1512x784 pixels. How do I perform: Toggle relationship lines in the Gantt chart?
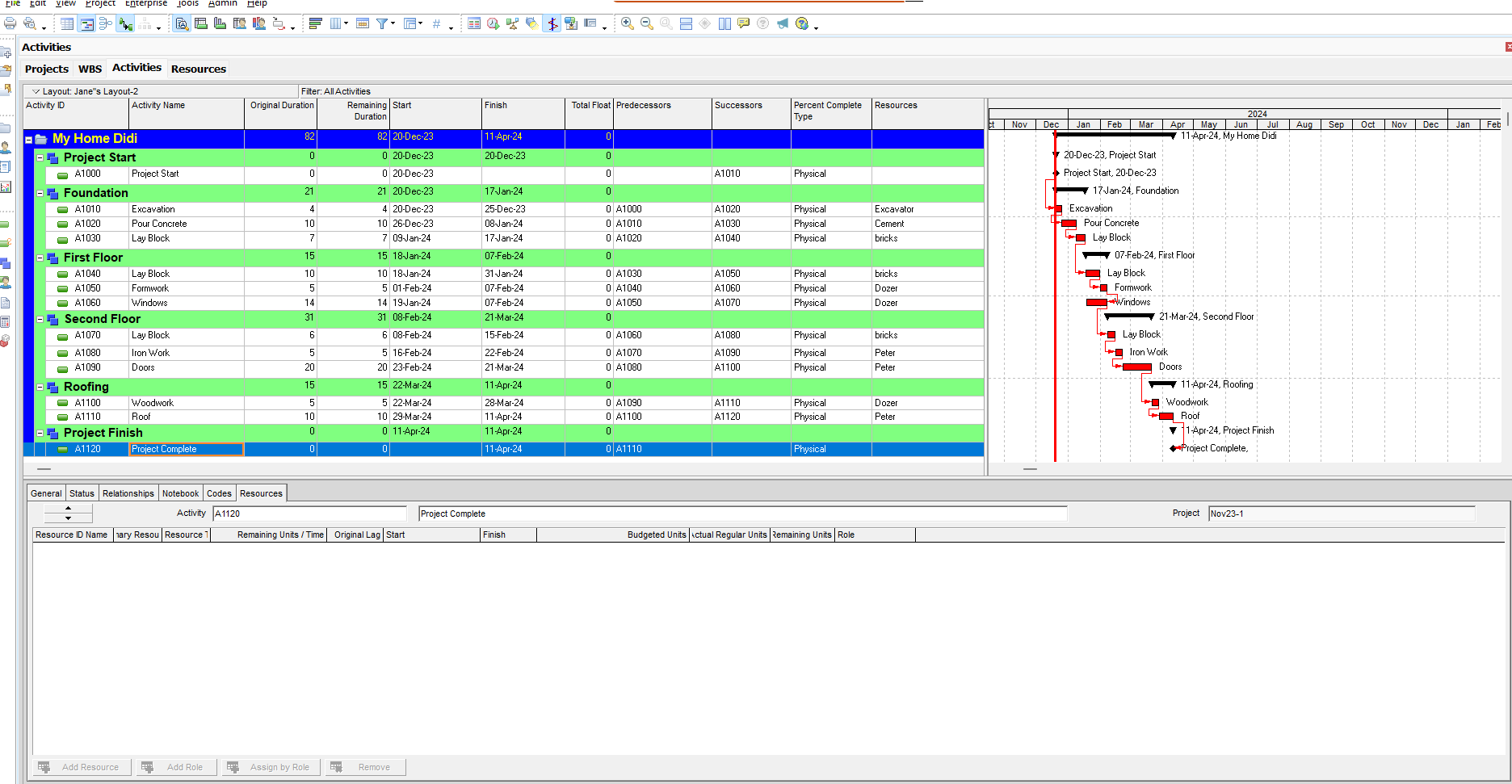[x=125, y=23]
